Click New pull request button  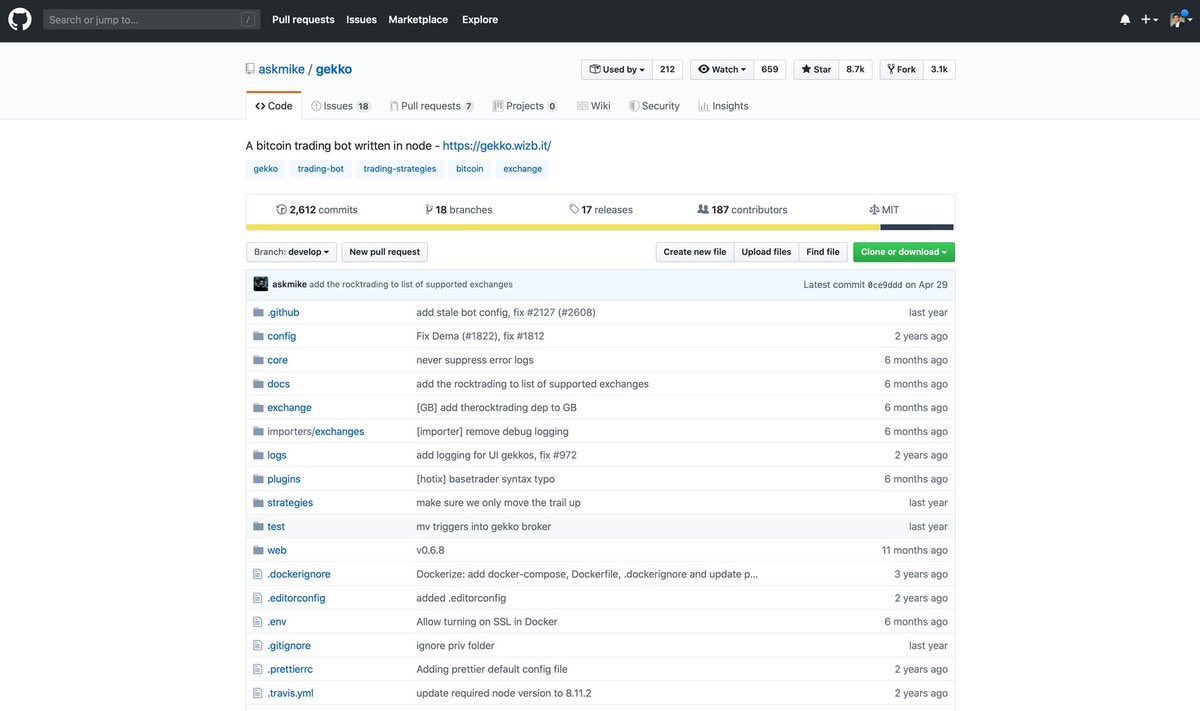pos(385,252)
